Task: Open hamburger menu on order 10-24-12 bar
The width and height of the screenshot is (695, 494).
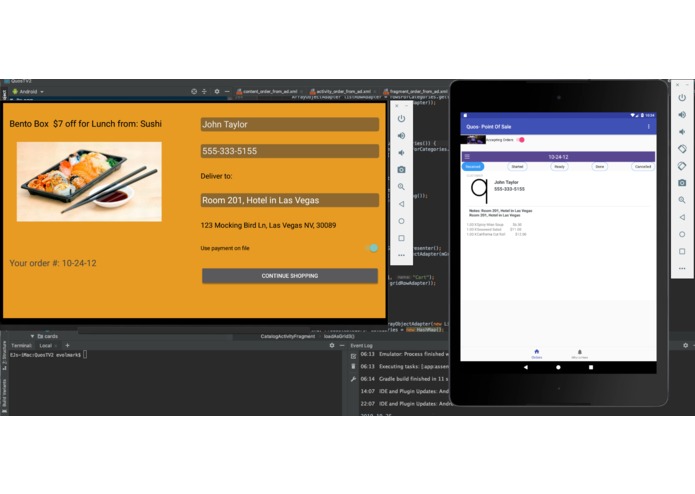Action: click(x=467, y=156)
